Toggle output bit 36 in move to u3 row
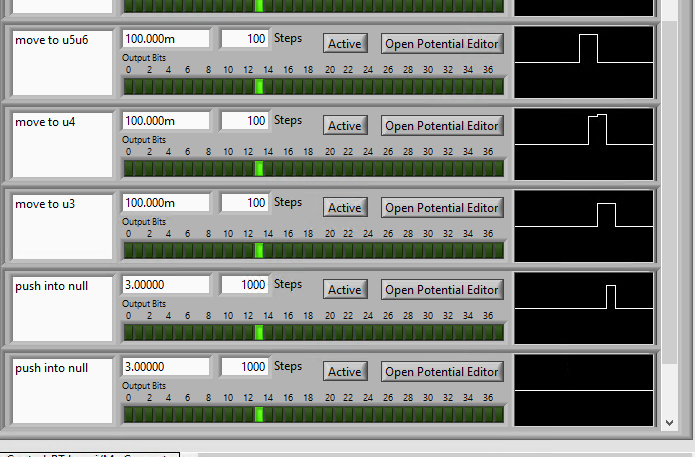Viewport: 695px width, 457px height. click(x=488, y=251)
